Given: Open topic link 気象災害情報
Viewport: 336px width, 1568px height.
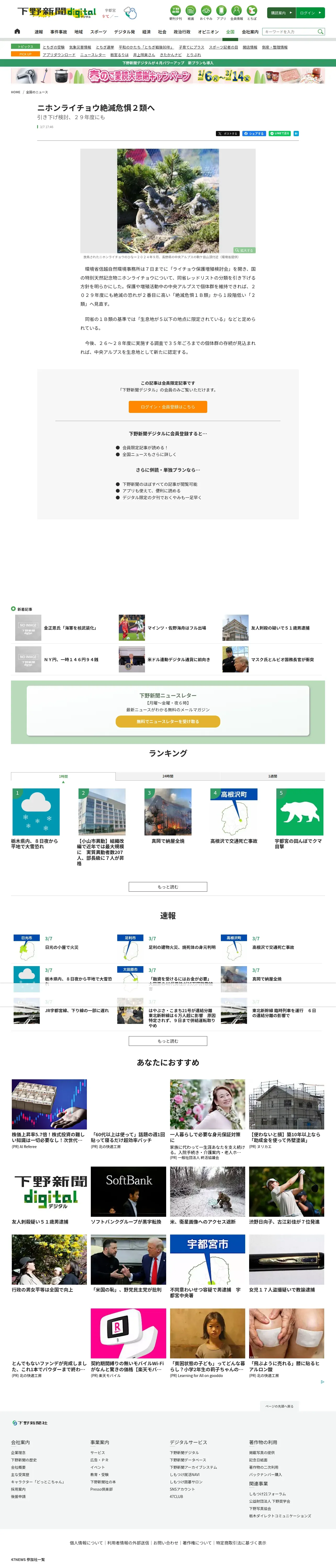Looking at the screenshot, I should [80, 47].
